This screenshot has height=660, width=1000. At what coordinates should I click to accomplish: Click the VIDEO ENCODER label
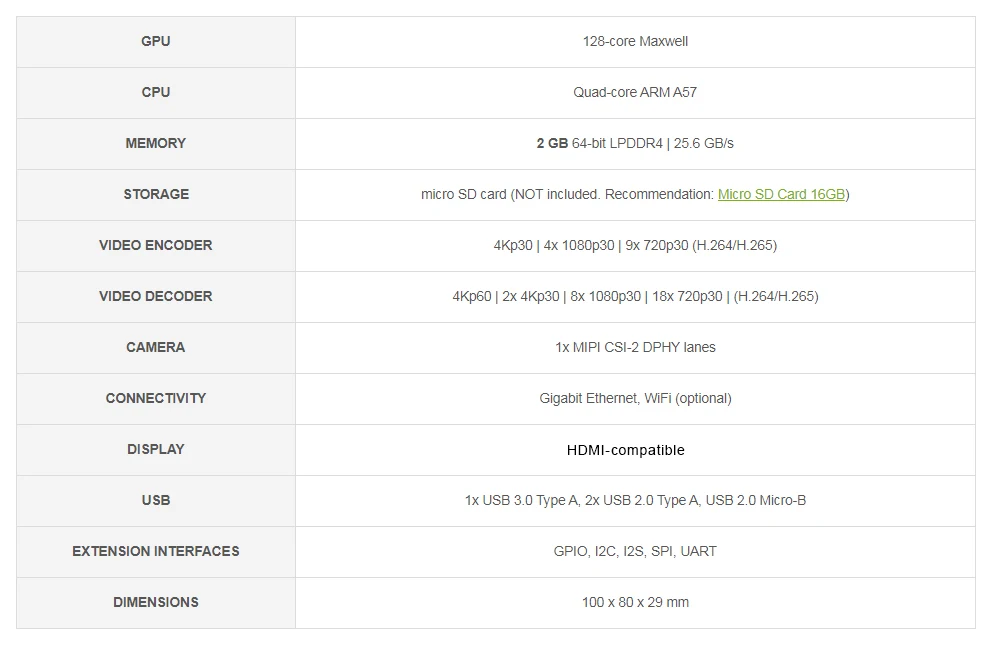[156, 246]
